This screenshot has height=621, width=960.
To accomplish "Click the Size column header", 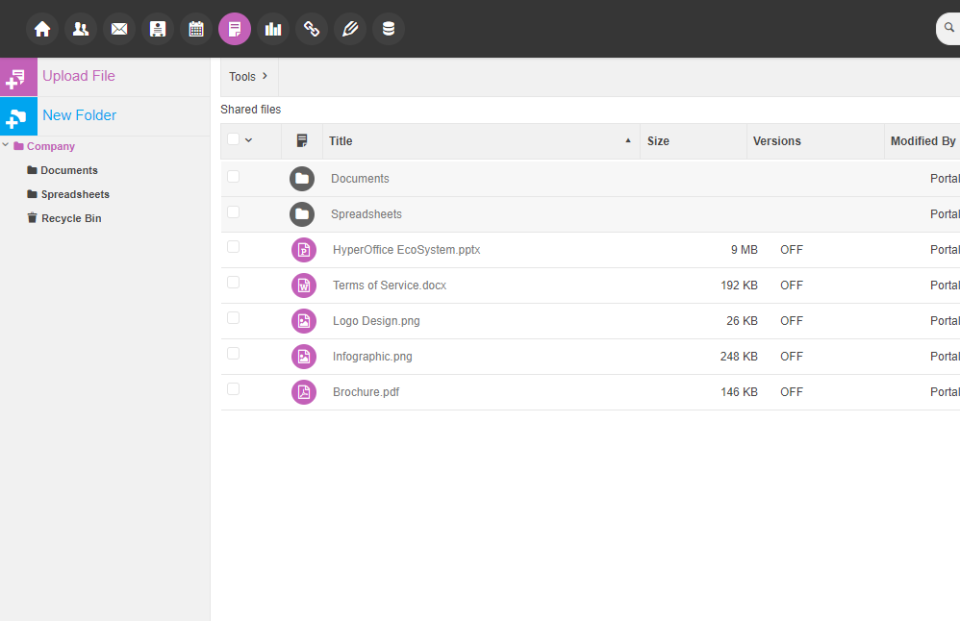I will (x=658, y=141).
